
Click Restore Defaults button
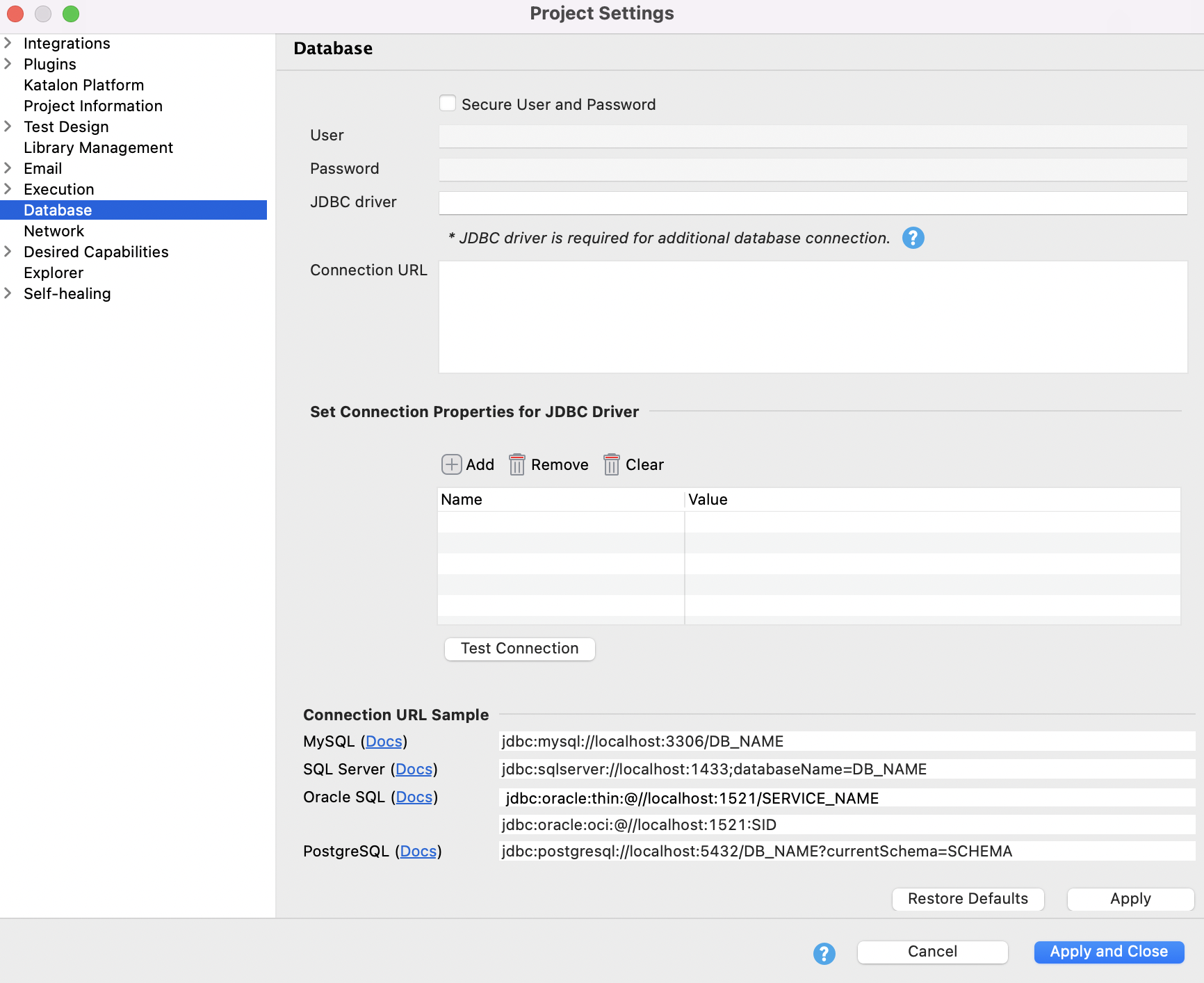coord(967,899)
